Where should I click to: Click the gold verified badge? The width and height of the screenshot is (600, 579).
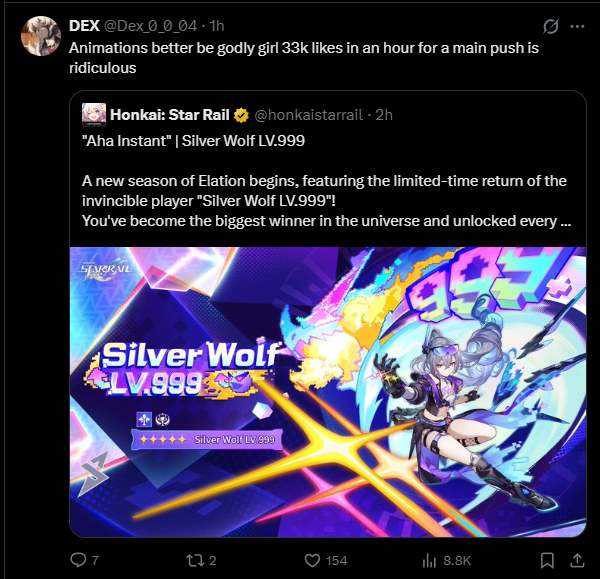point(241,115)
